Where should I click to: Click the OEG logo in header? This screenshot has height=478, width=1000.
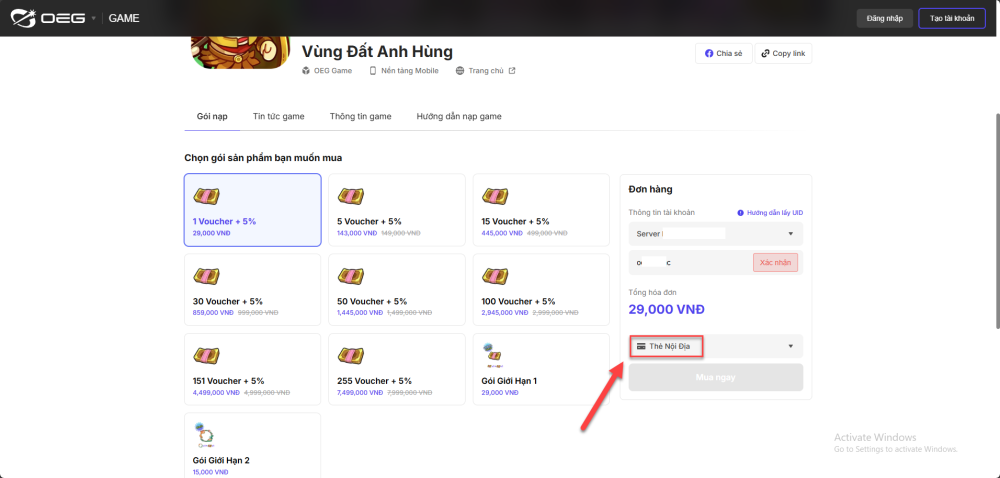[x=48, y=18]
